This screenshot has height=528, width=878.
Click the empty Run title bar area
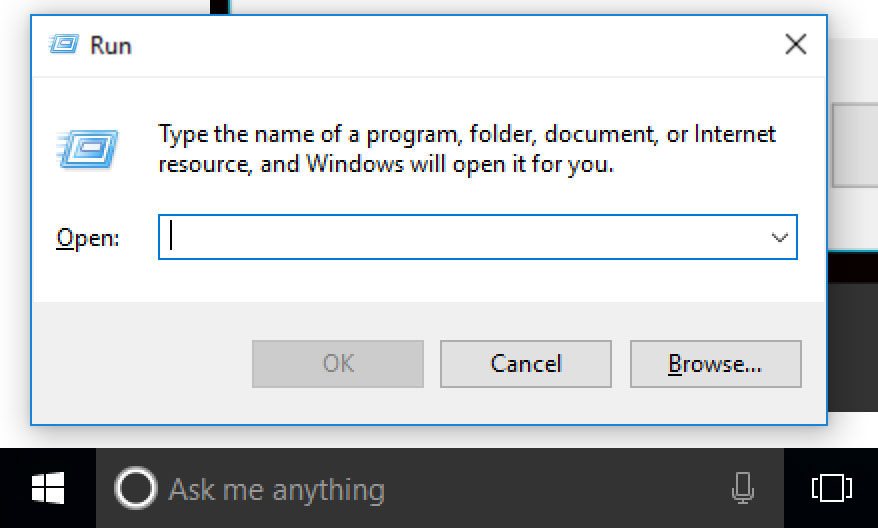pos(450,45)
